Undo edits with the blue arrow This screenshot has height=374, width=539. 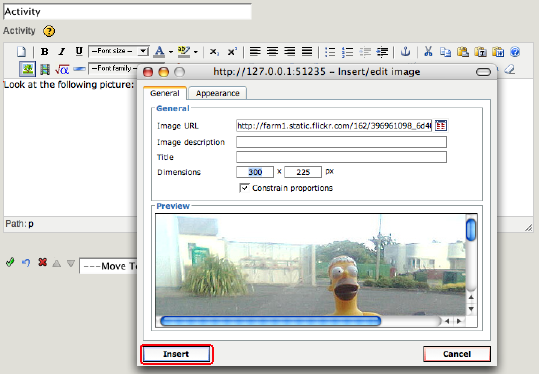pyautogui.click(x=26, y=263)
